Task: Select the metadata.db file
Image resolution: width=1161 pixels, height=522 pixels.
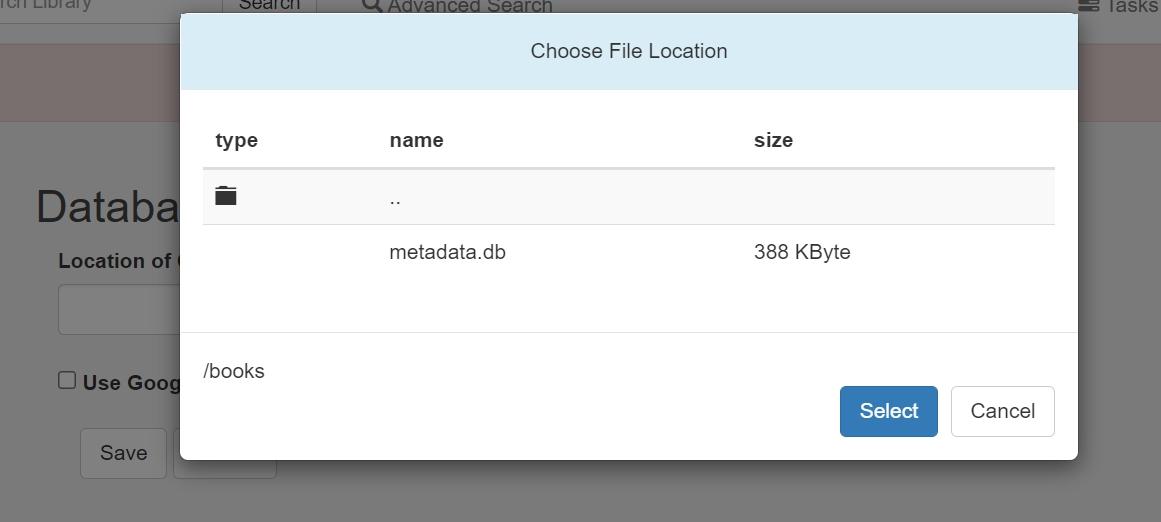Action: tap(447, 252)
